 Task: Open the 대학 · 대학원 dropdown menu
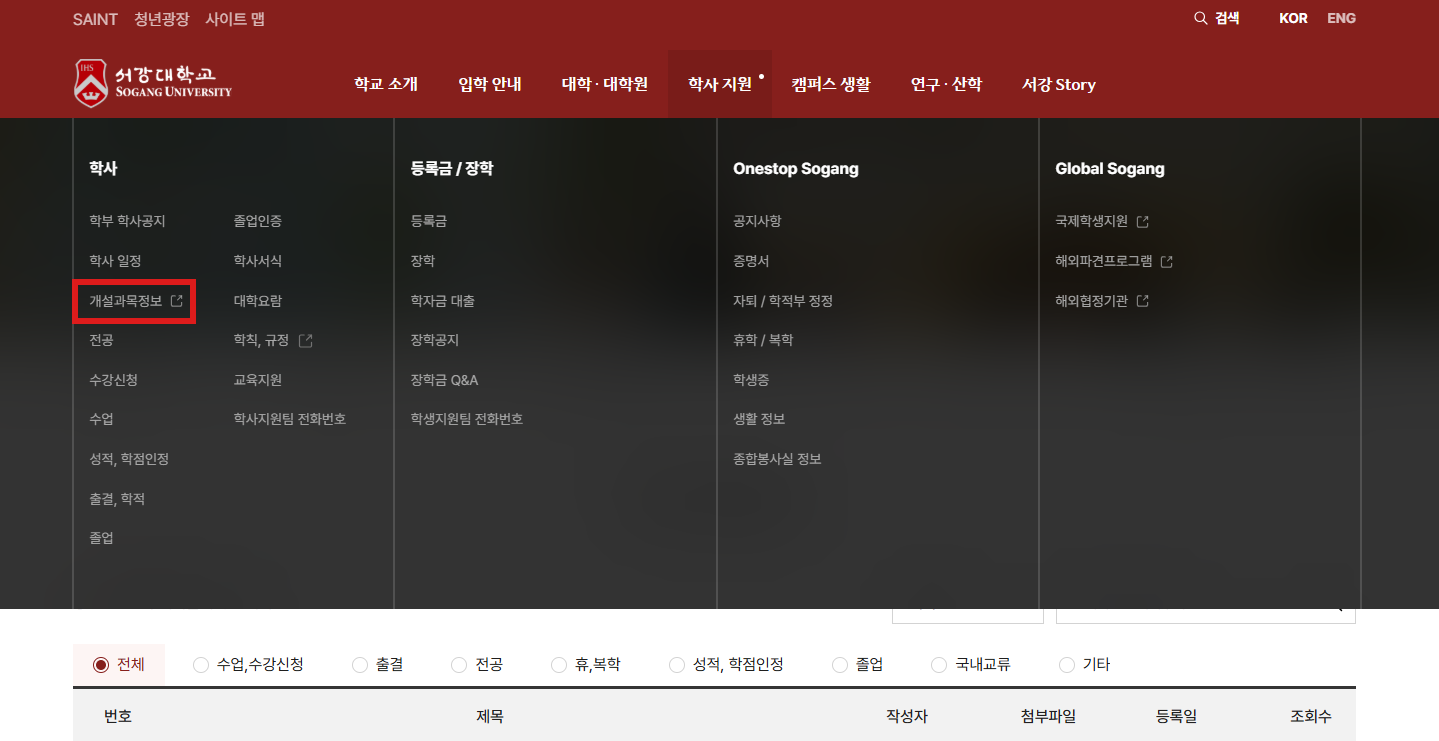[604, 85]
